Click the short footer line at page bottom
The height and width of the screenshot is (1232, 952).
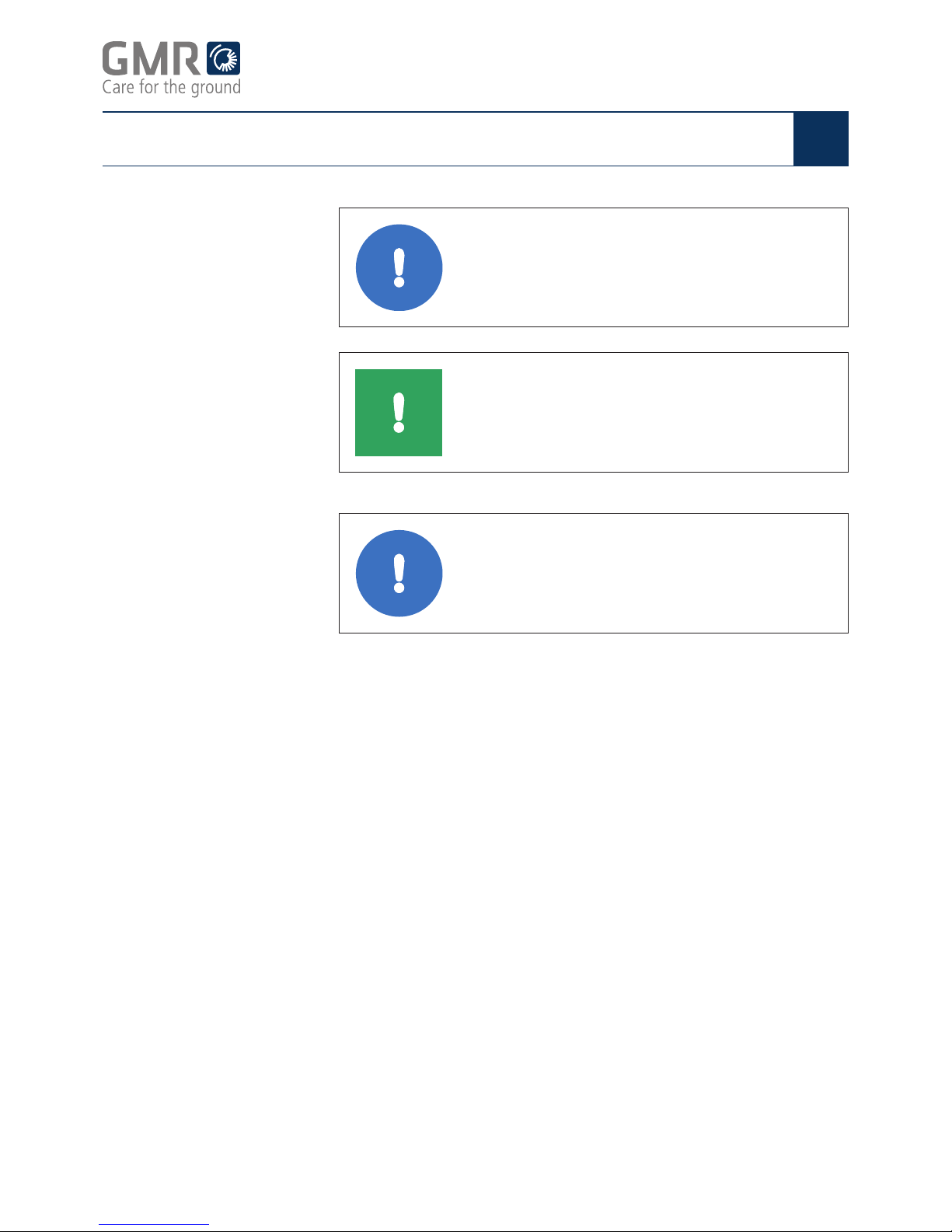154,1225
